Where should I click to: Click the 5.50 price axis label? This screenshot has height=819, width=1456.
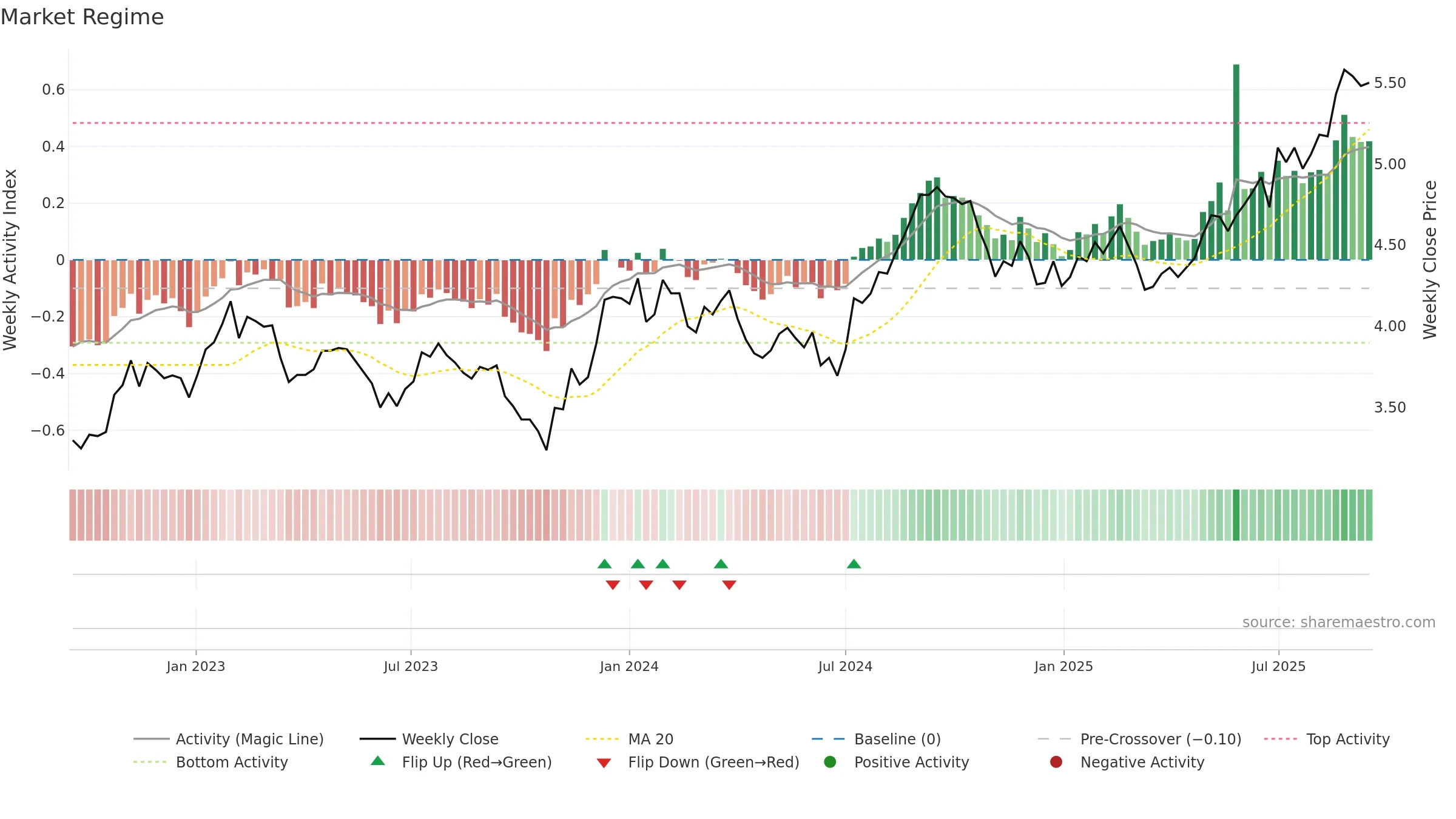[x=1390, y=83]
